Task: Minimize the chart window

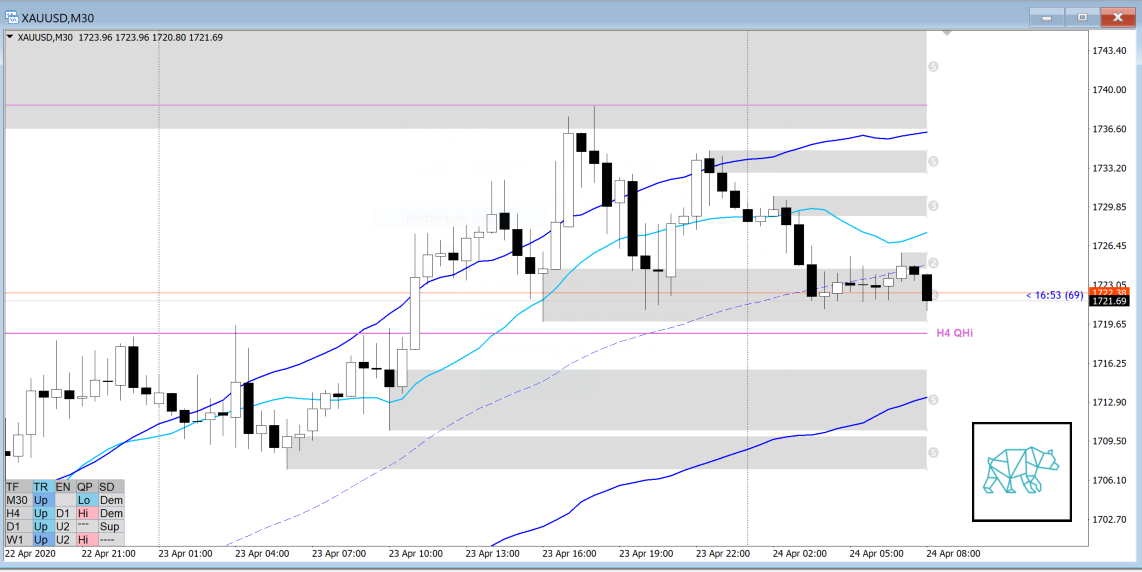Action: pos(1047,16)
